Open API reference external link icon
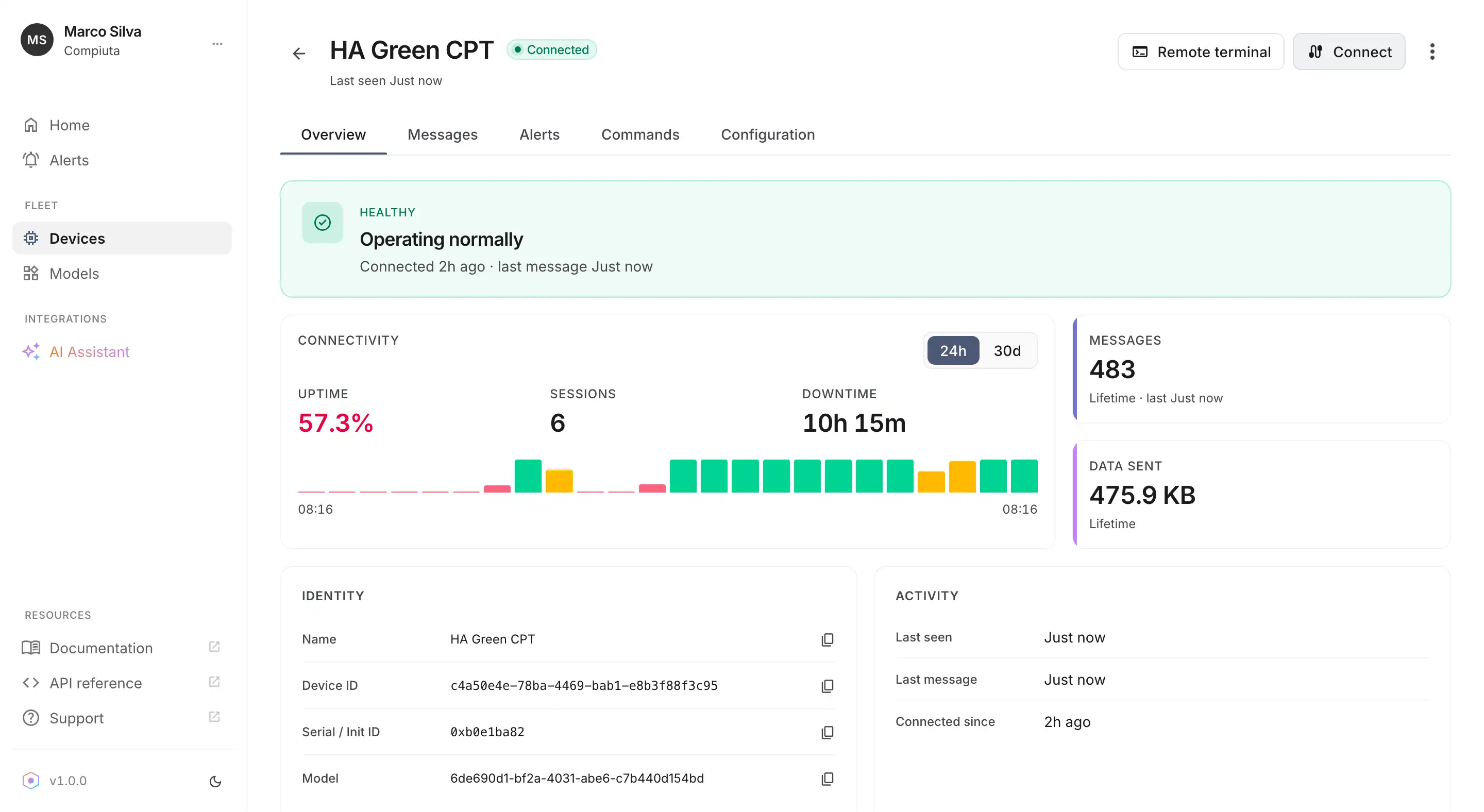The height and width of the screenshot is (812, 1484). [x=214, y=682]
